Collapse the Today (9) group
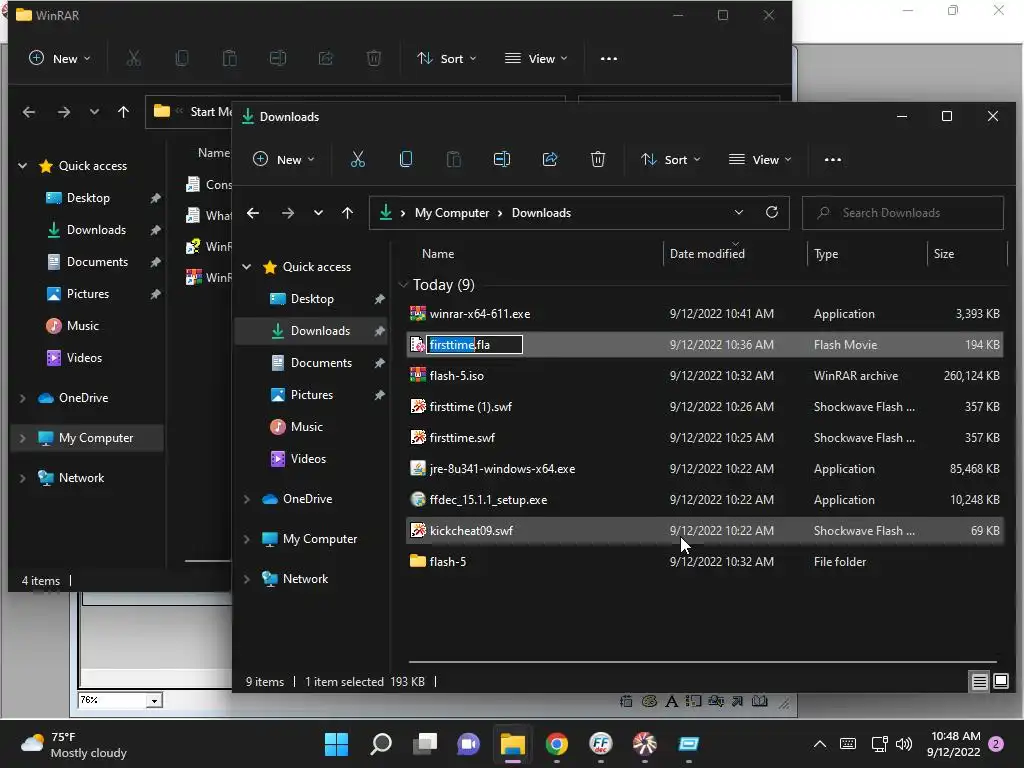This screenshot has height=768, width=1024. 403,285
